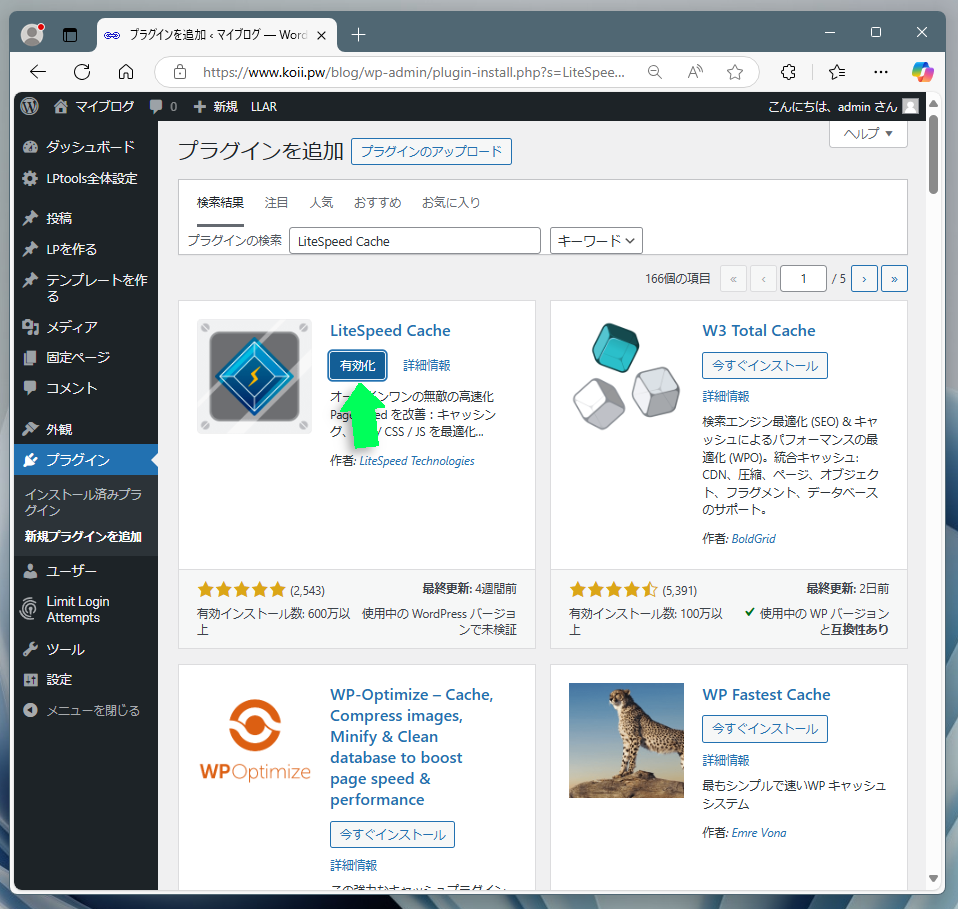
Task: Click the browser profile avatar
Action: point(32,34)
